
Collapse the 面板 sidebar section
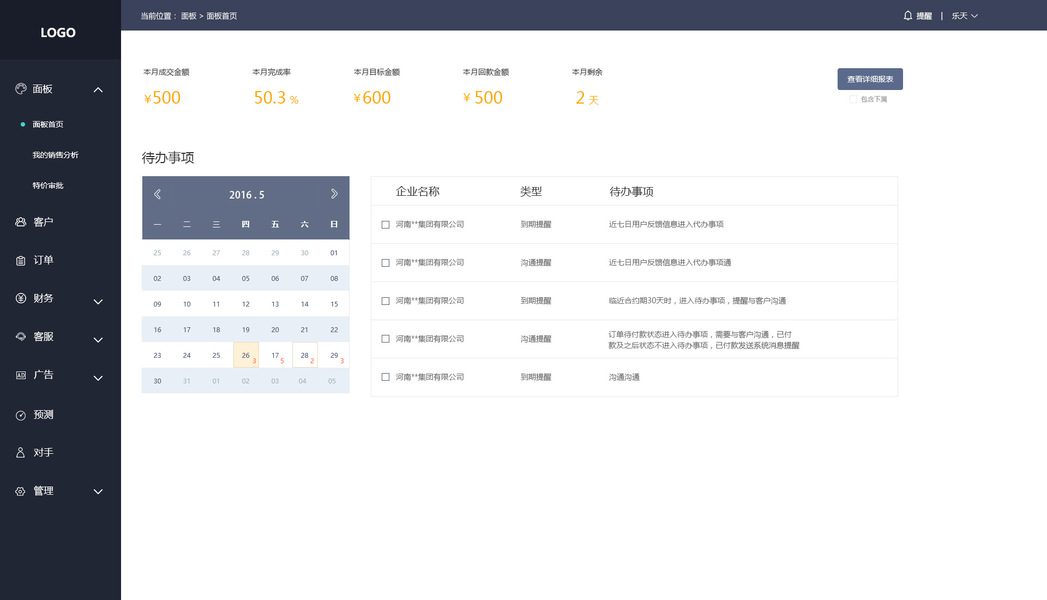[x=98, y=89]
